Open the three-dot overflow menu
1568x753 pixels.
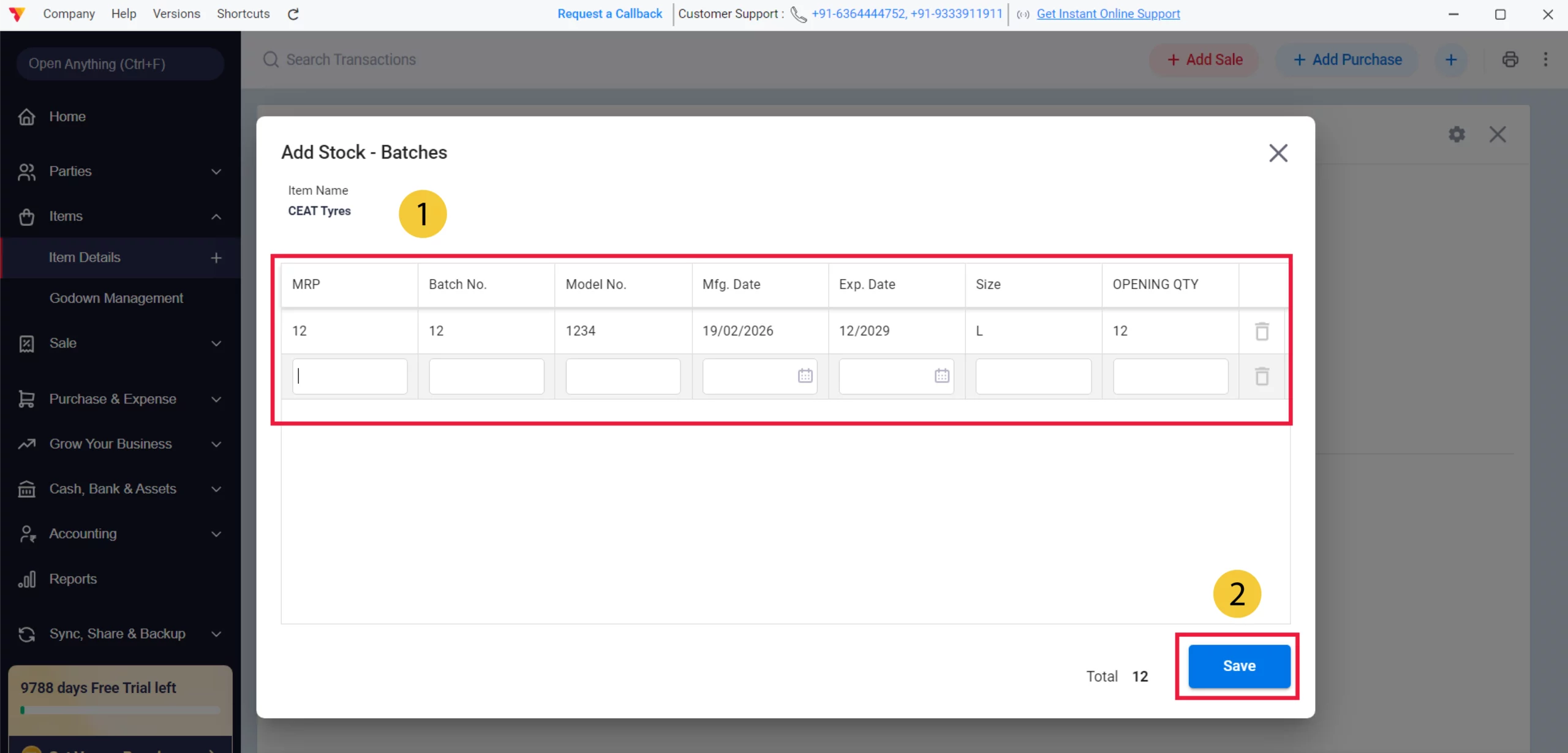(1546, 59)
